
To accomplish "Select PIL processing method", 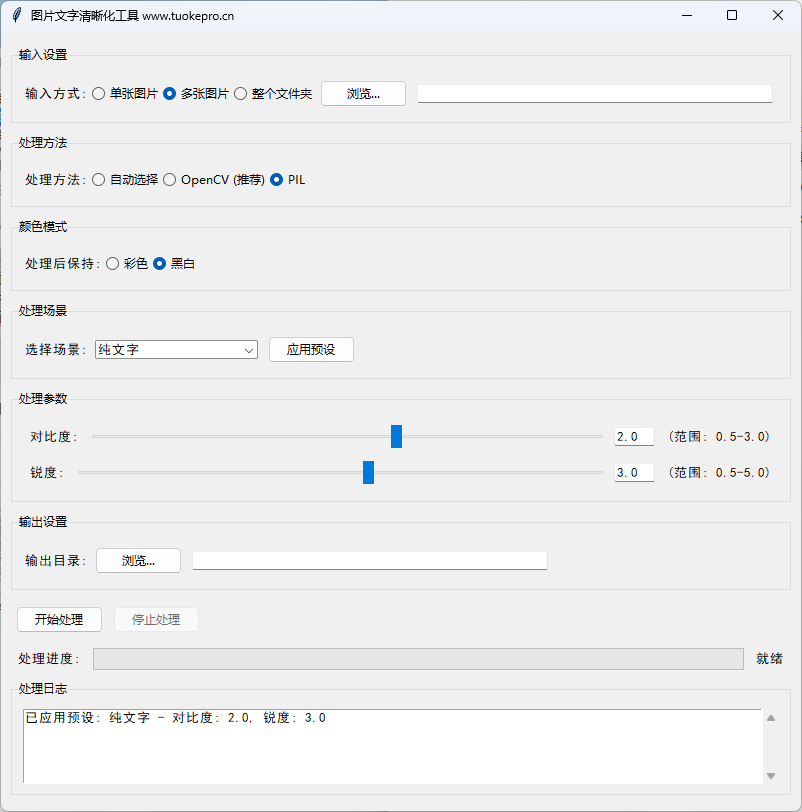I will (288, 180).
